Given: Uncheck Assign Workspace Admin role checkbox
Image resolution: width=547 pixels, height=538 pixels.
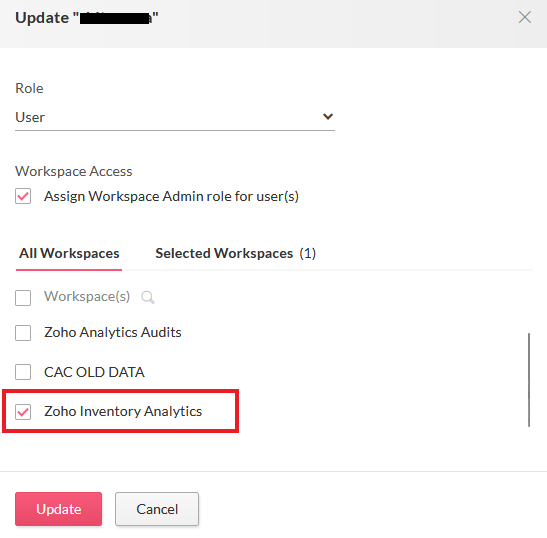Looking at the screenshot, I should 23,196.
